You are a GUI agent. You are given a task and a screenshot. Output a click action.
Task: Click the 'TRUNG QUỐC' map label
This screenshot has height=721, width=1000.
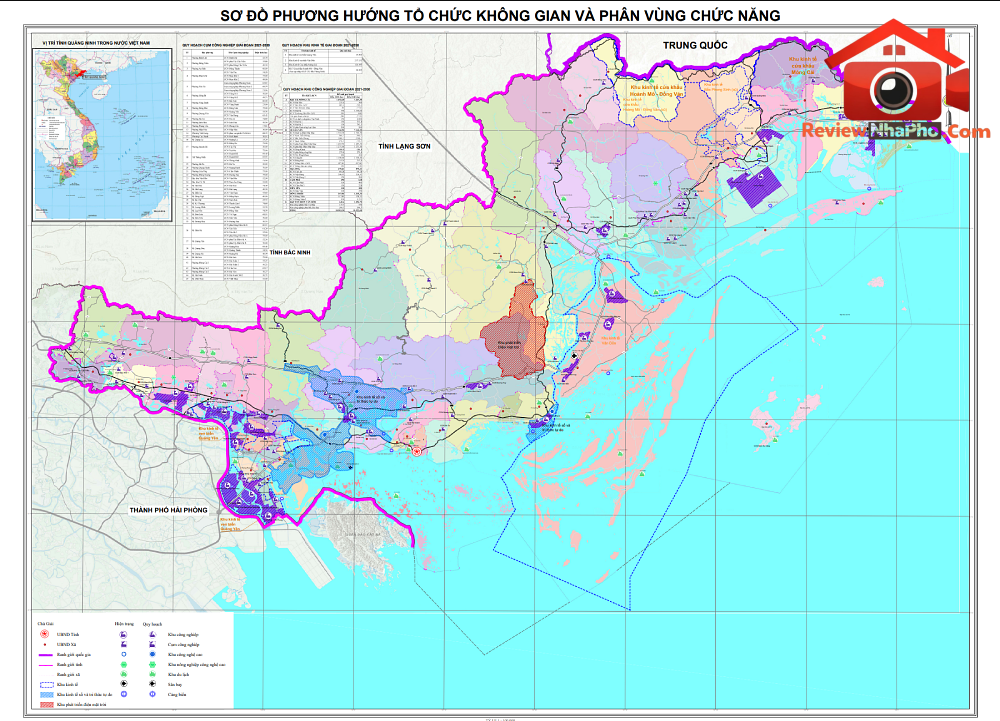coord(695,45)
